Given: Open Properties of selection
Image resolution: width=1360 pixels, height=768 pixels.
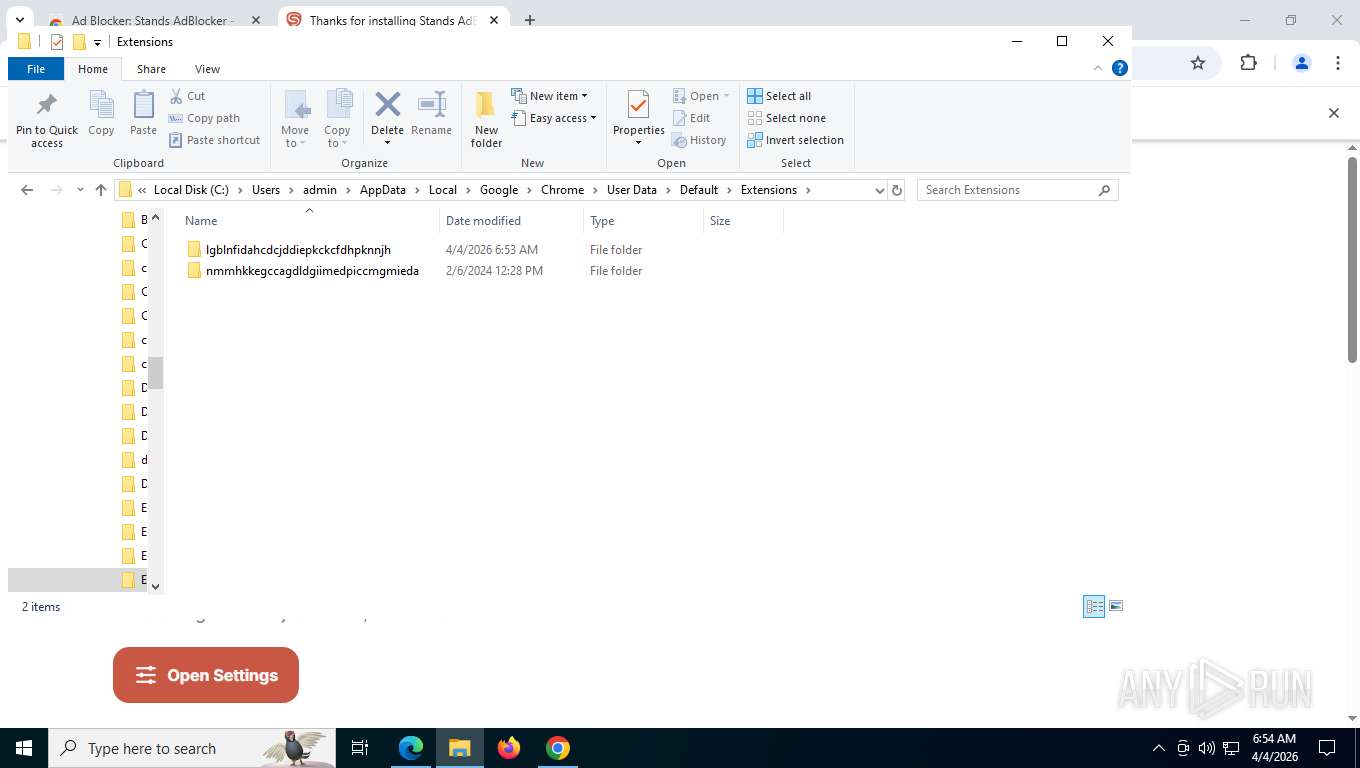Looking at the screenshot, I should (639, 119).
